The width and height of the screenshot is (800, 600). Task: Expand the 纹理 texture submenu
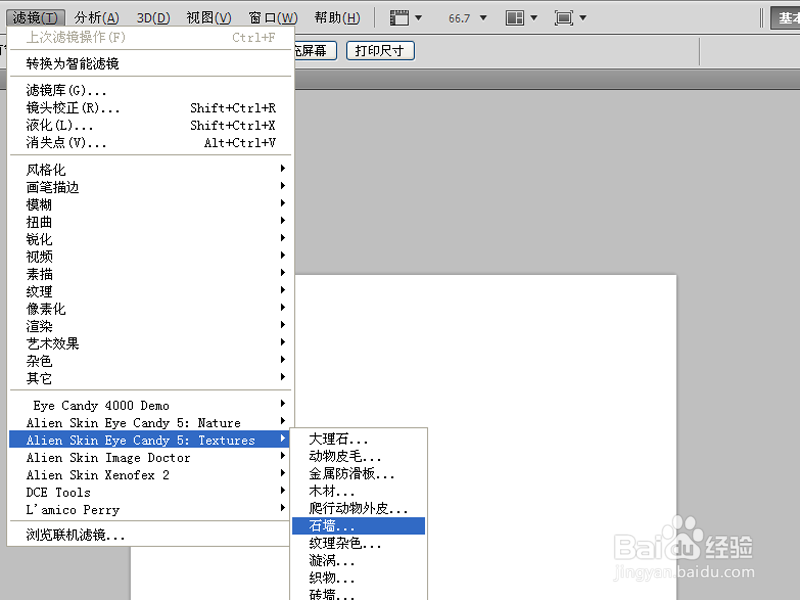(151, 291)
